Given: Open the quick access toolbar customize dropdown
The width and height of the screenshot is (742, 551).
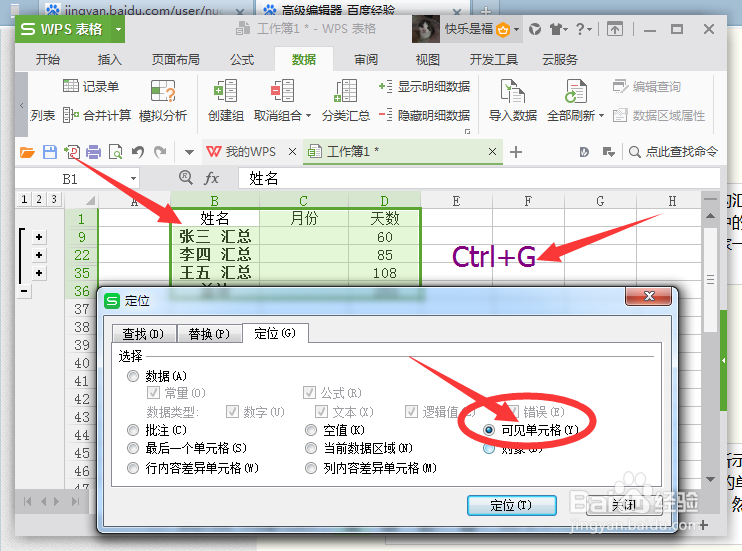Looking at the screenshot, I should click(x=189, y=152).
